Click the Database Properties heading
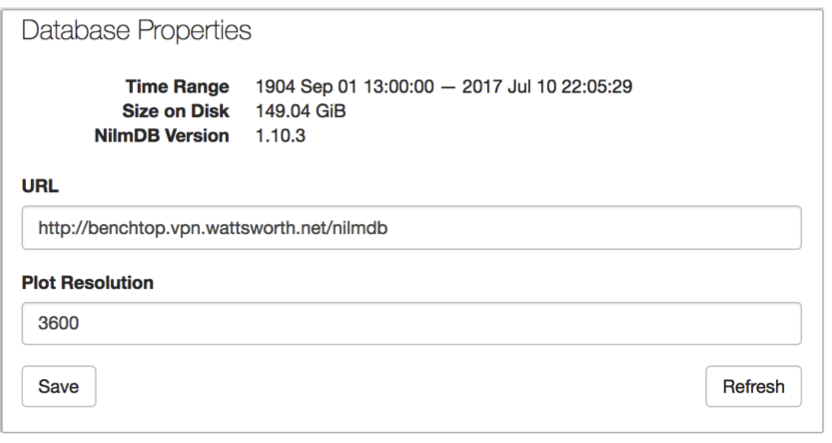This screenshot has height=443, width=832. (x=136, y=30)
